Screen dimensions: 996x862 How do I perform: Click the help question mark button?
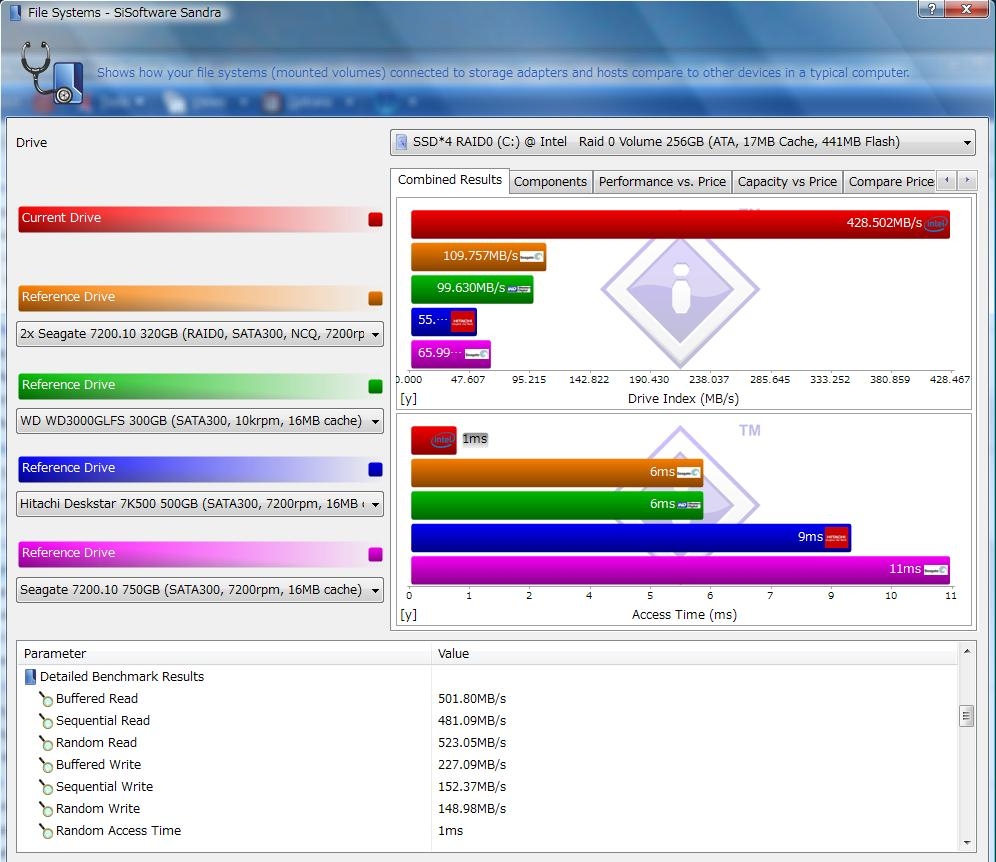[x=931, y=9]
